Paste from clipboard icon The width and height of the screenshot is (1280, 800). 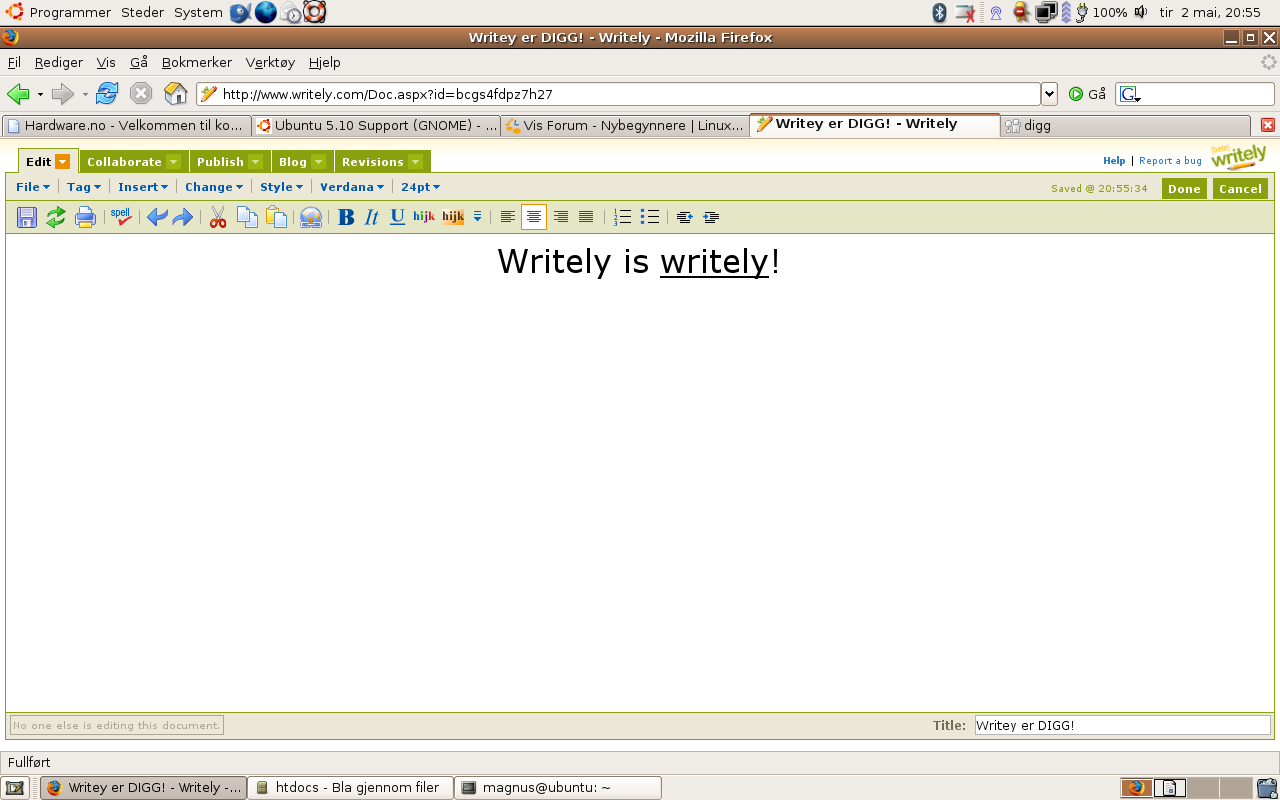pos(276,217)
